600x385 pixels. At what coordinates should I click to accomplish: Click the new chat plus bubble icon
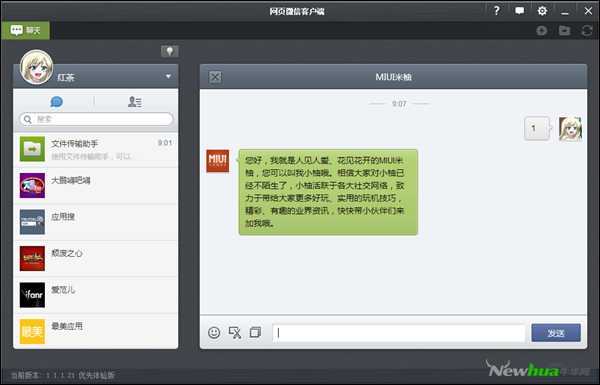coord(541,31)
